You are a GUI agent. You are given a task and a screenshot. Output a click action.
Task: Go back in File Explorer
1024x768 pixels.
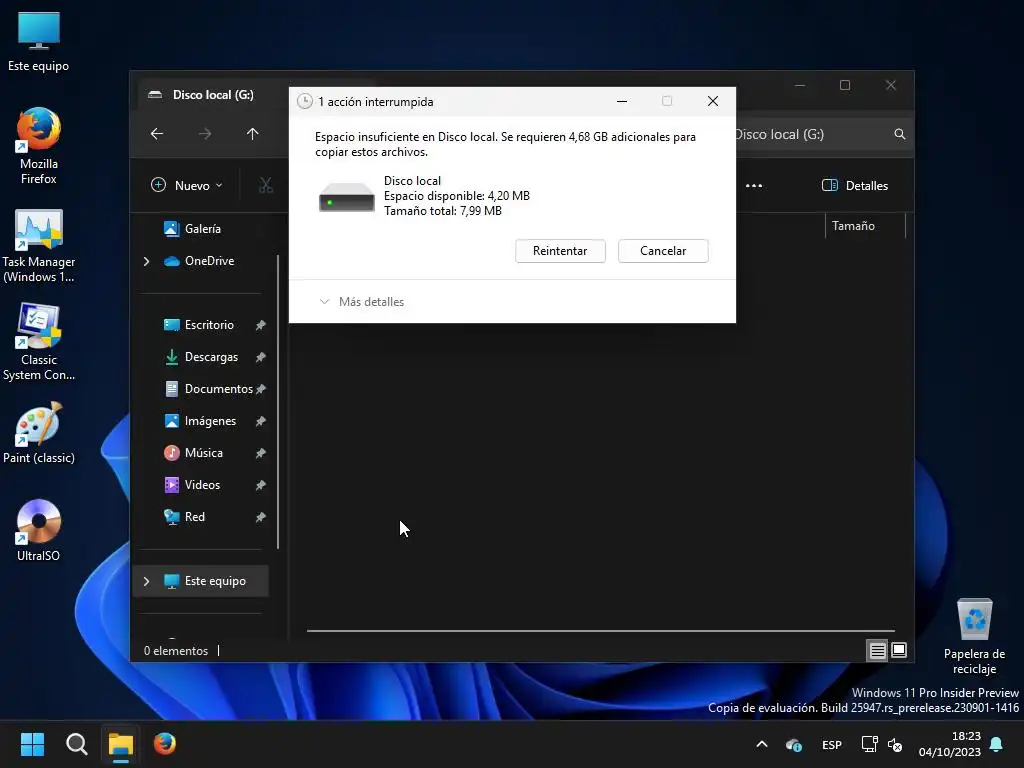[x=157, y=134]
